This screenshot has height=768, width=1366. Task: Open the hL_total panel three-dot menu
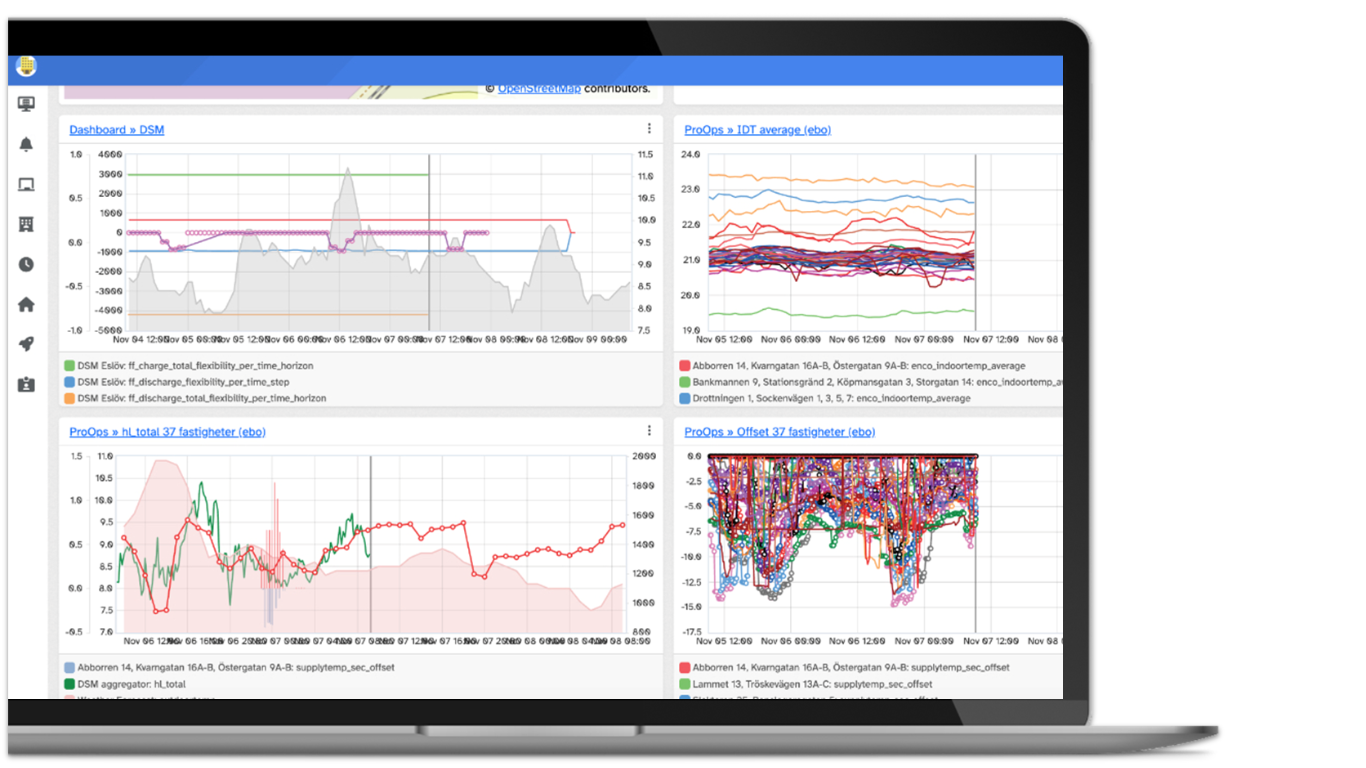pyautogui.click(x=649, y=431)
